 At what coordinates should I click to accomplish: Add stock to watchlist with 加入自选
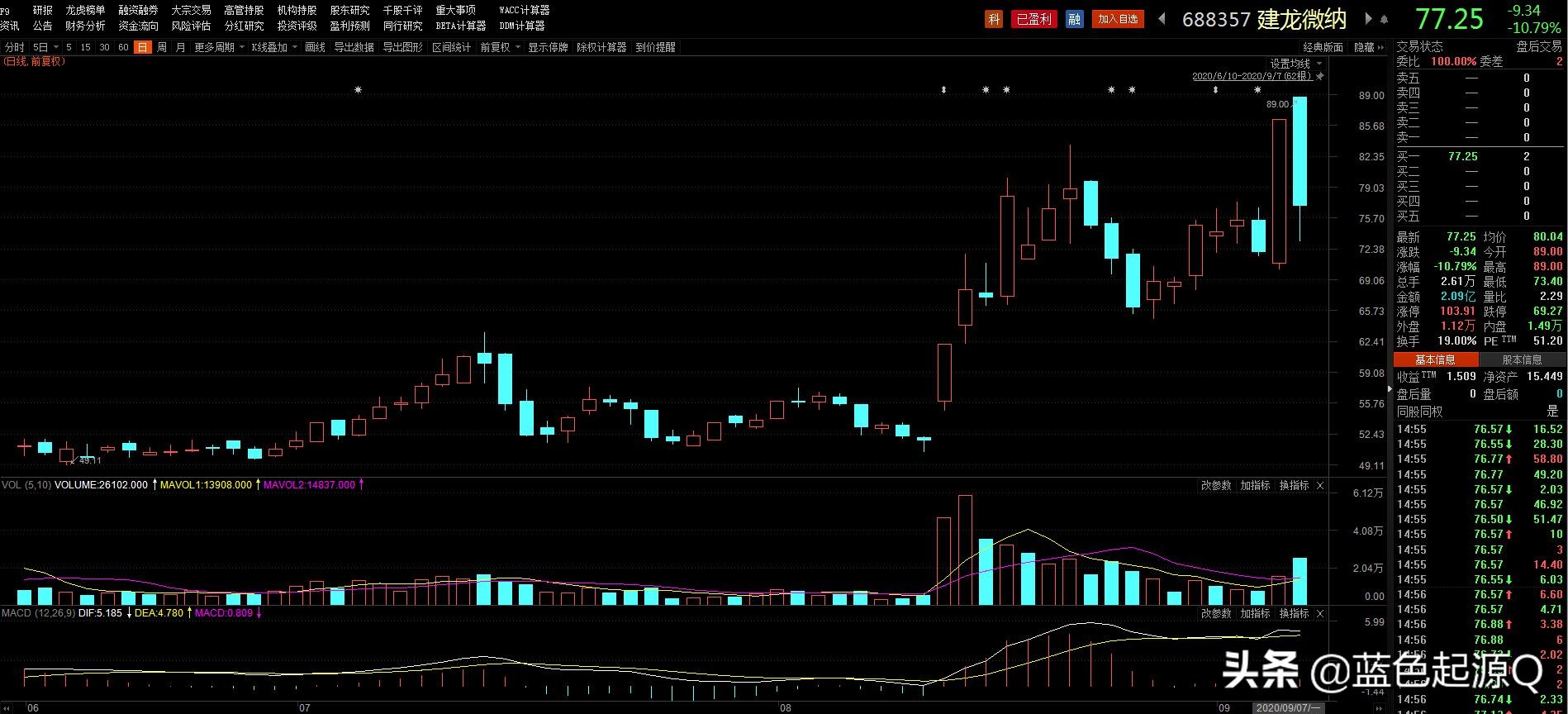click(1118, 19)
